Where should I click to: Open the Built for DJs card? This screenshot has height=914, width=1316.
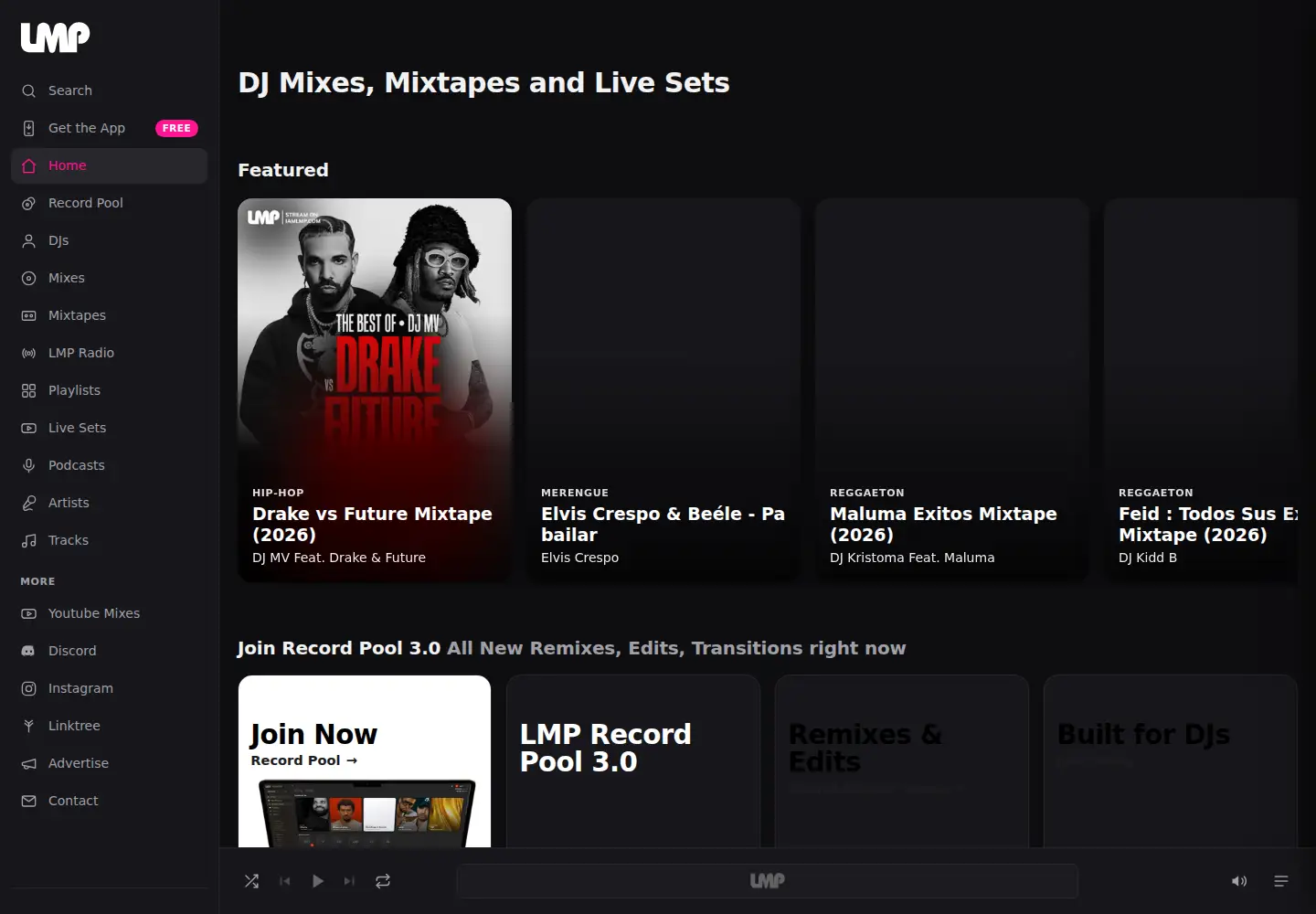click(x=1171, y=761)
